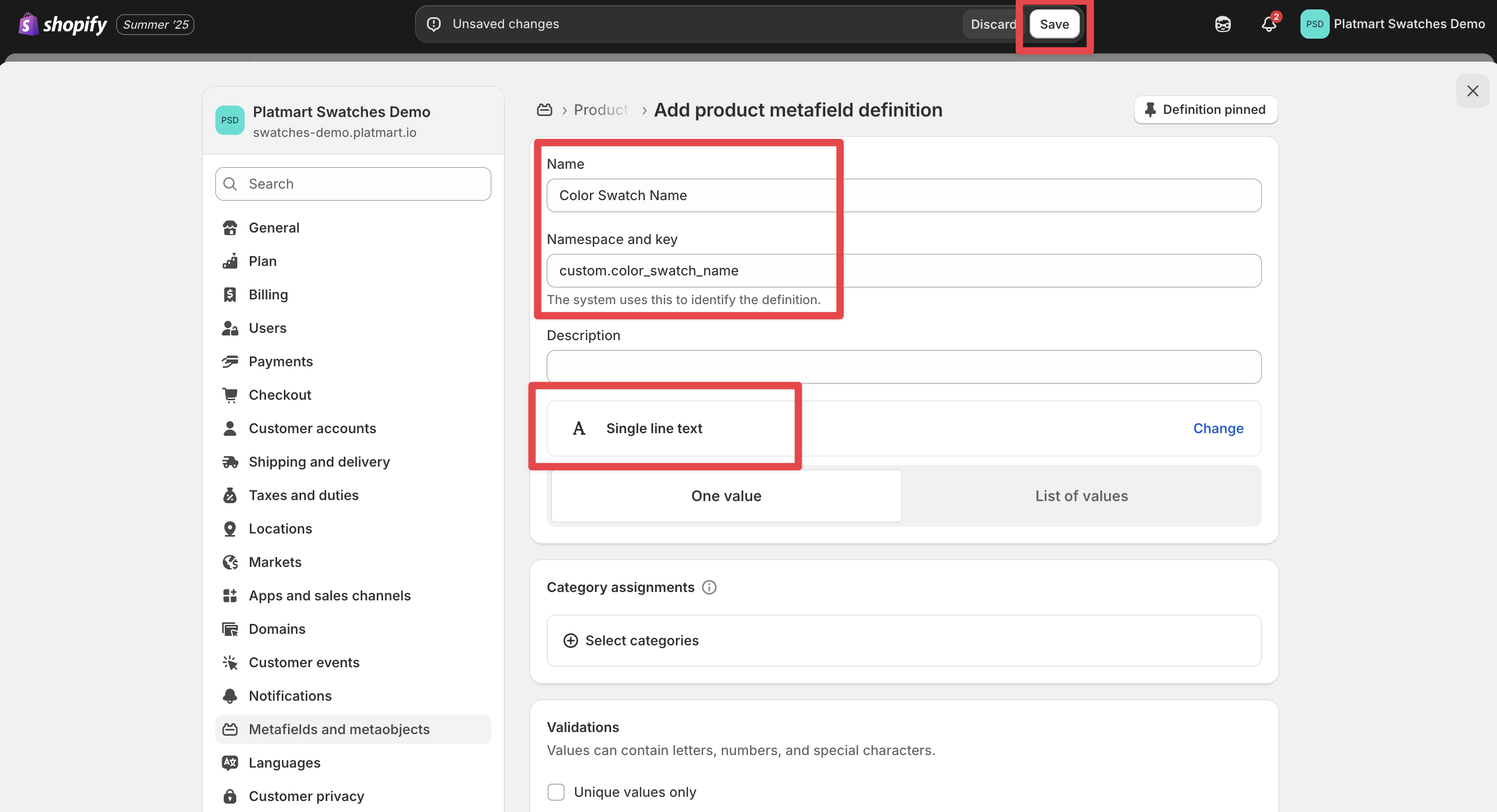Toggle the Definition pinned button
Image resolution: width=1497 pixels, height=812 pixels.
point(1205,110)
